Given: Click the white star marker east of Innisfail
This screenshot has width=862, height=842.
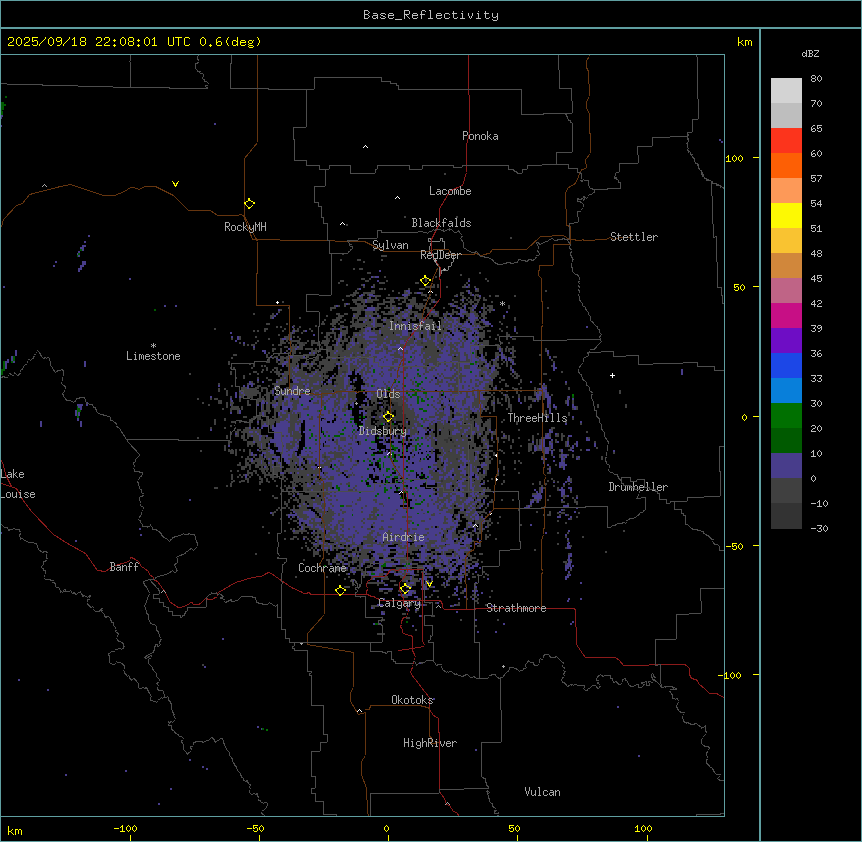Looking at the screenshot, I should 502,304.
